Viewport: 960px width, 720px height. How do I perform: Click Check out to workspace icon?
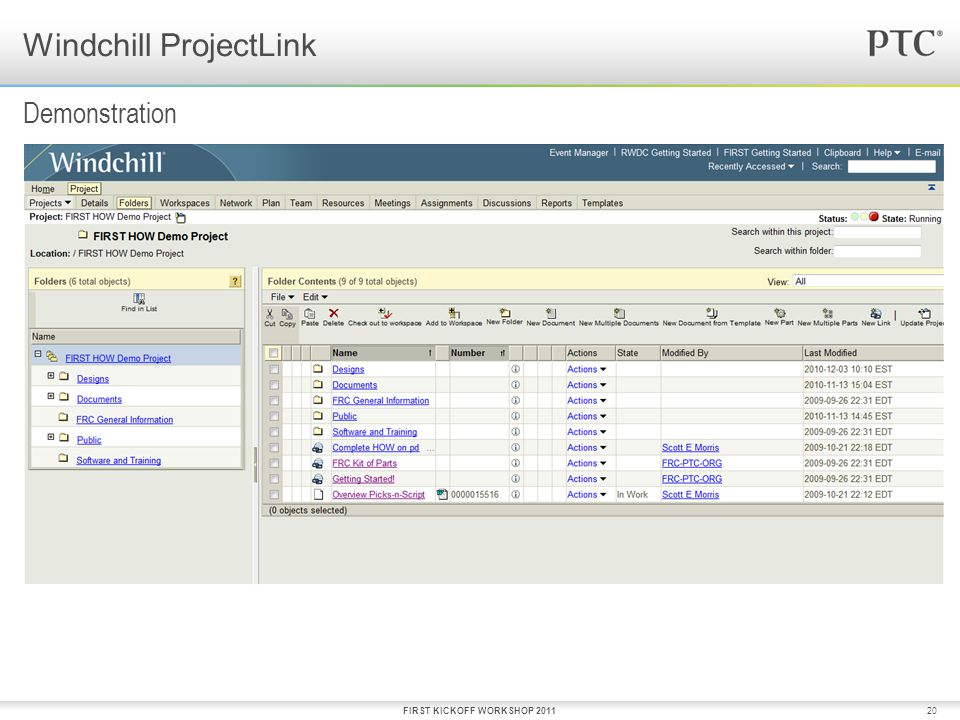pos(384,313)
